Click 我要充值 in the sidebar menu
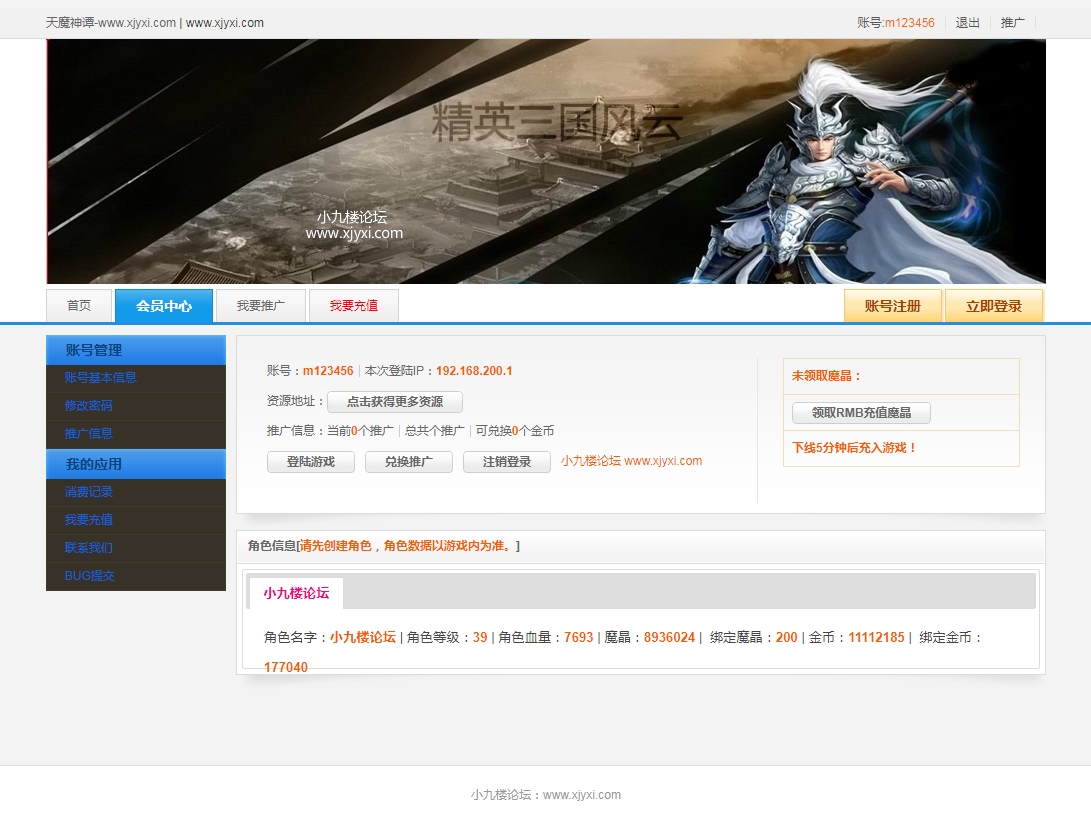The height and width of the screenshot is (828, 1091). point(89,520)
